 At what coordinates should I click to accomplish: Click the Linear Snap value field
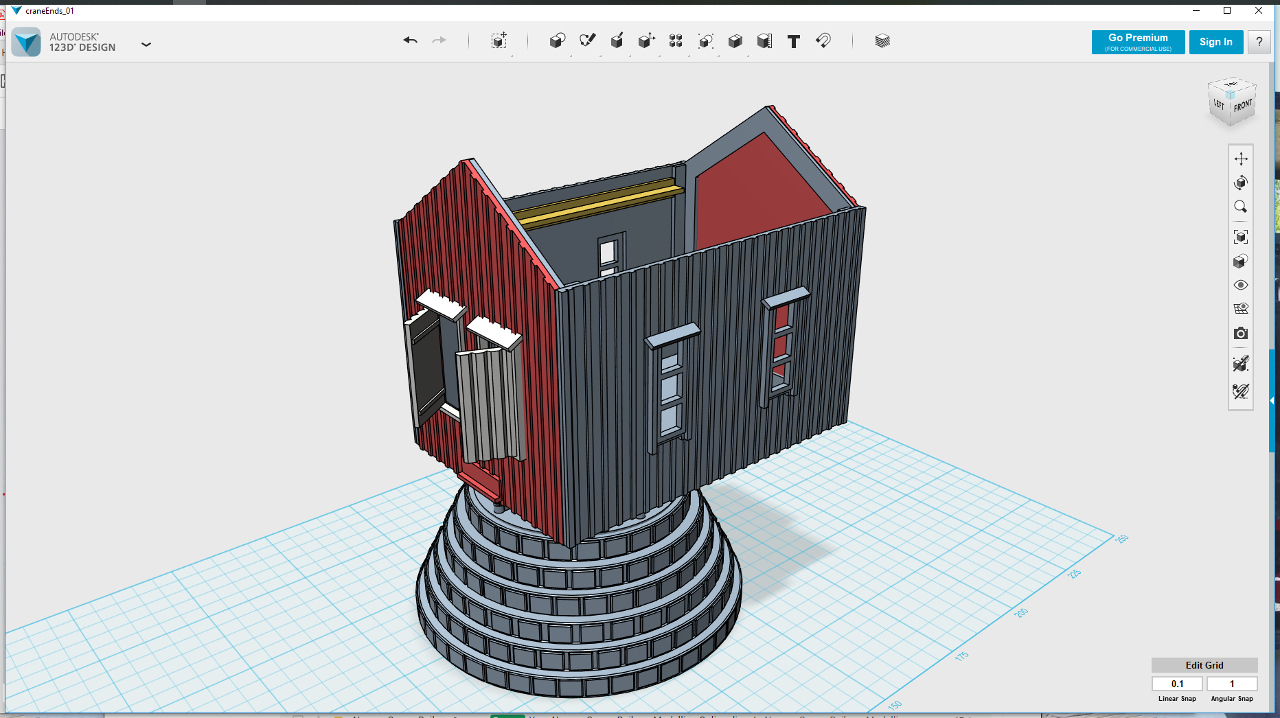pyautogui.click(x=1177, y=684)
